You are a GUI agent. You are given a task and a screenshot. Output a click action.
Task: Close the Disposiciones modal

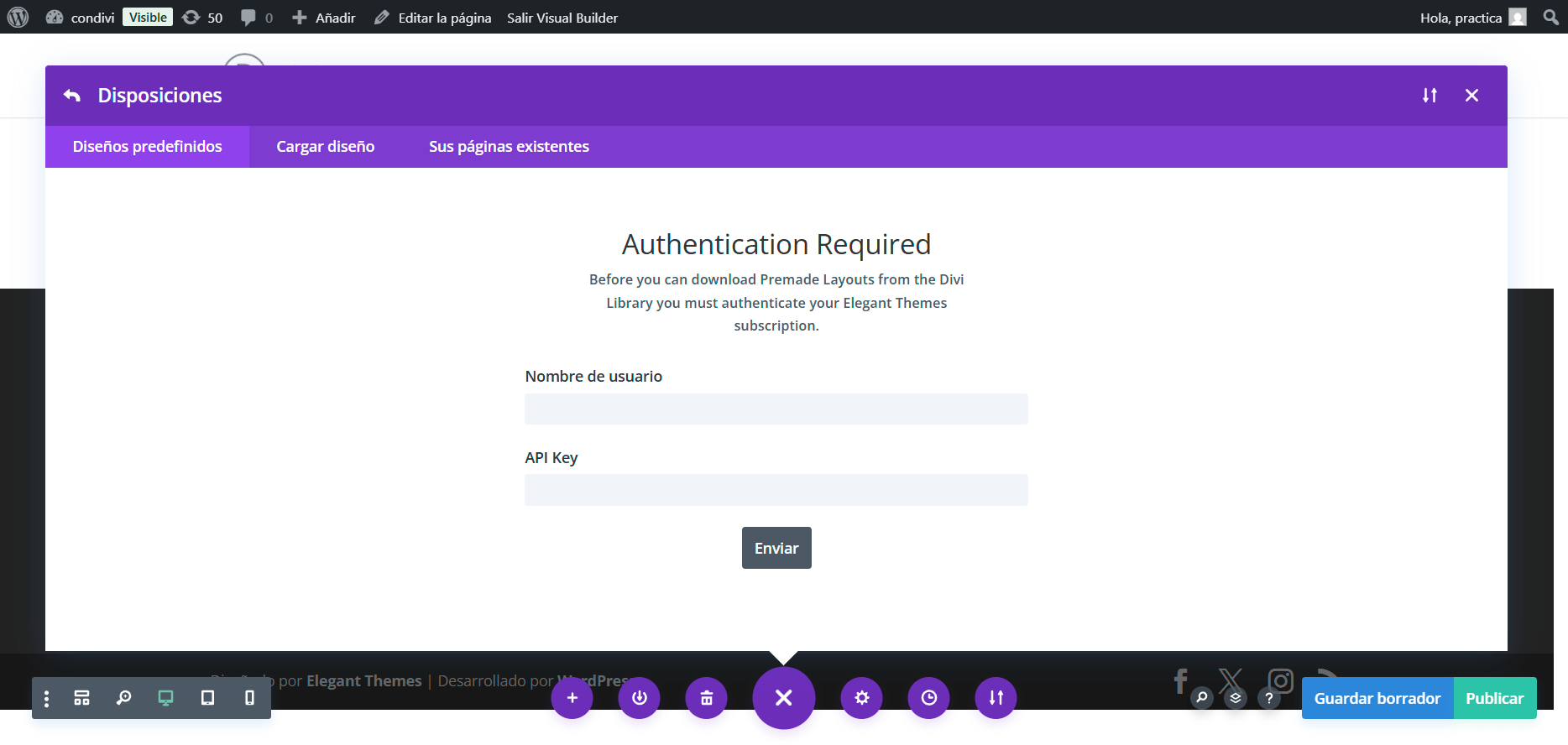click(1471, 96)
